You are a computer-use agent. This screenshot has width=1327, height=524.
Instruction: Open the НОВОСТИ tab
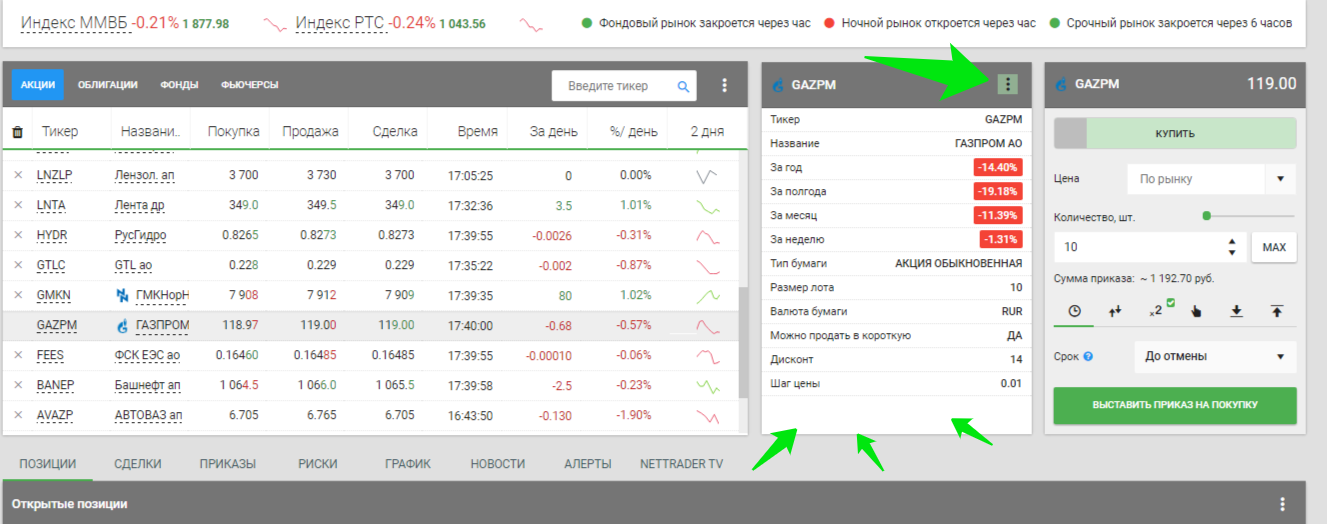click(497, 464)
